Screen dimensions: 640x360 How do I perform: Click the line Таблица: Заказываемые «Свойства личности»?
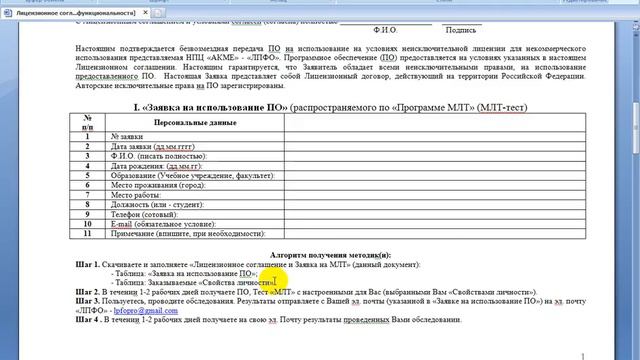[194, 282]
